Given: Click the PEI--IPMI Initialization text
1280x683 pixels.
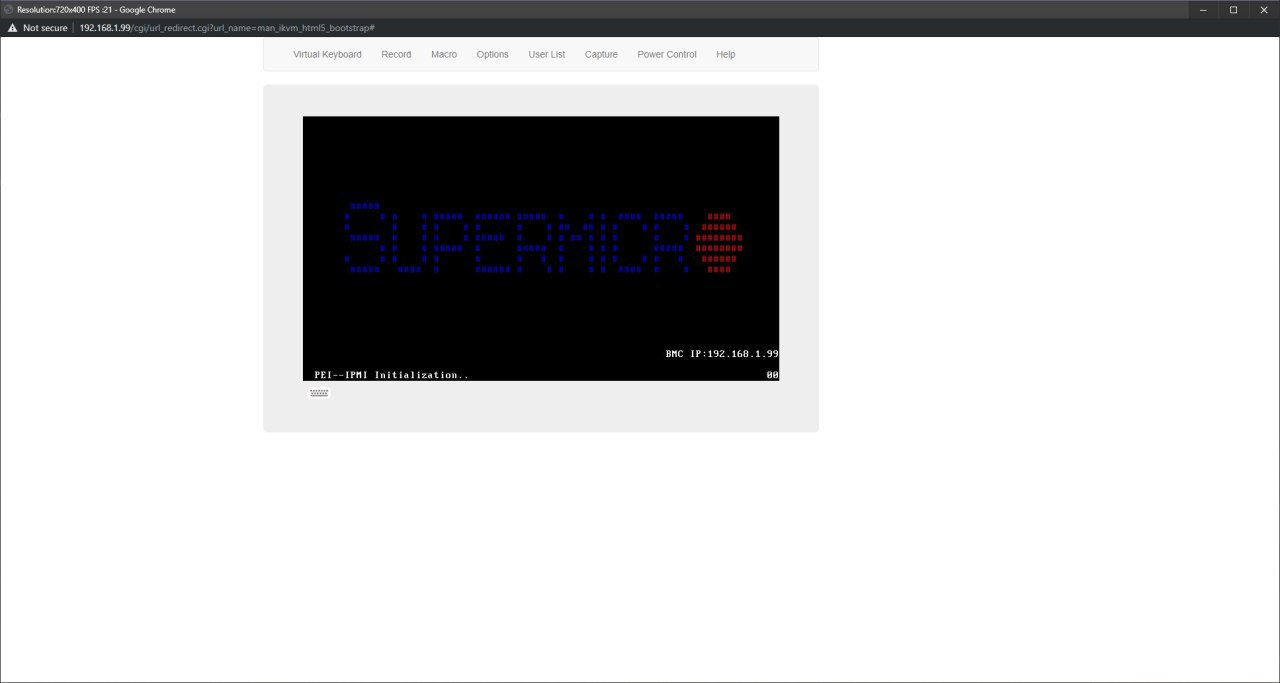Looking at the screenshot, I should click(391, 375).
